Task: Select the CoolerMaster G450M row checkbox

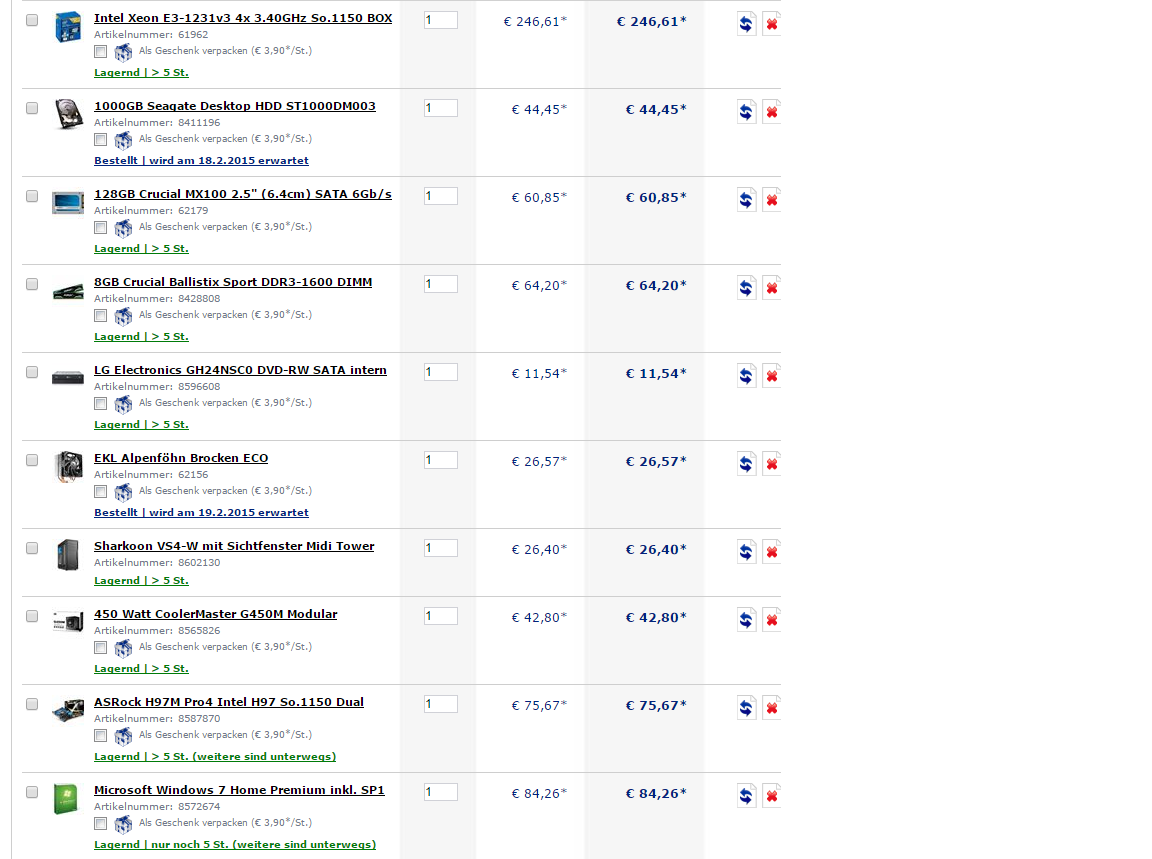Action: (x=32, y=616)
